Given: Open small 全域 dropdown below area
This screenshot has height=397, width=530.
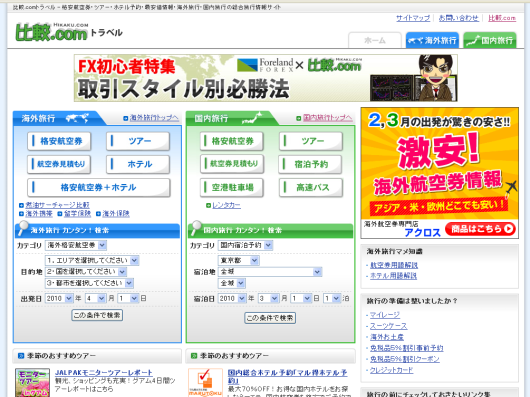Looking at the screenshot, I should click(232, 283).
